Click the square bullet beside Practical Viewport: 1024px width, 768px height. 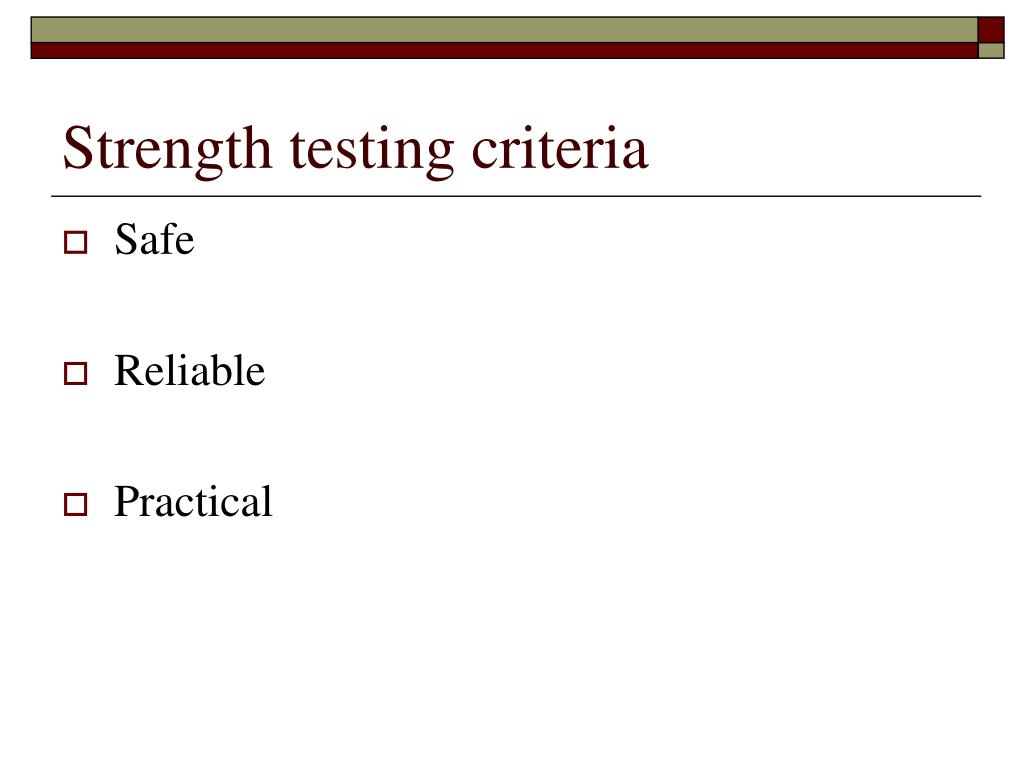(75, 505)
